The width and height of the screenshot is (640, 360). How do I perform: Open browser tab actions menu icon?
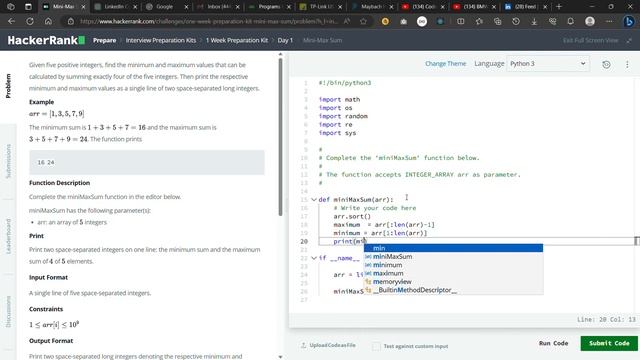(28, 7)
